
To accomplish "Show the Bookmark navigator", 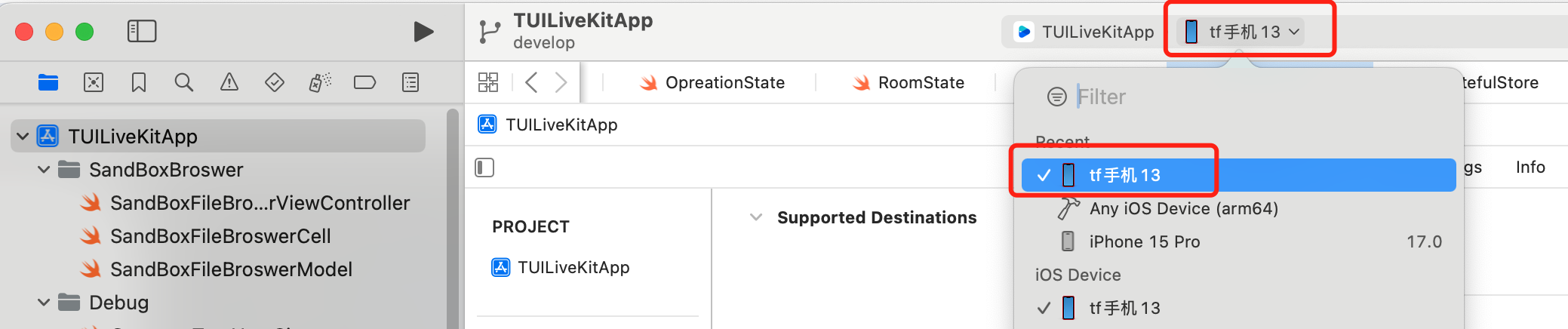I will coord(139,82).
